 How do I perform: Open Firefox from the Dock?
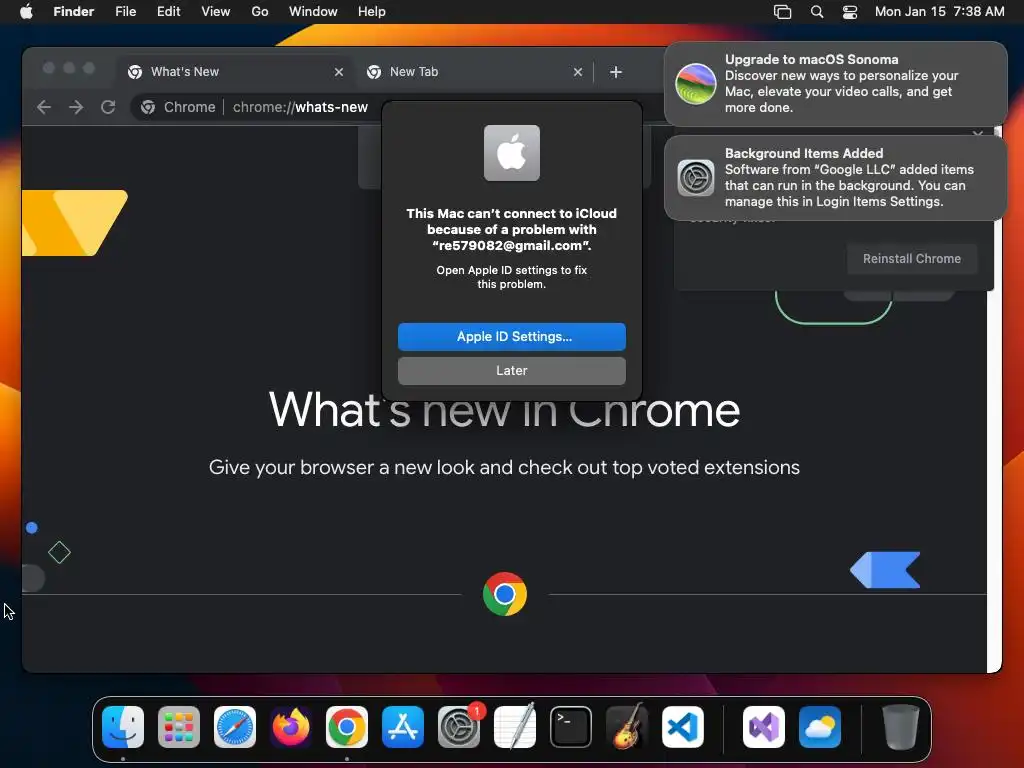pos(291,727)
